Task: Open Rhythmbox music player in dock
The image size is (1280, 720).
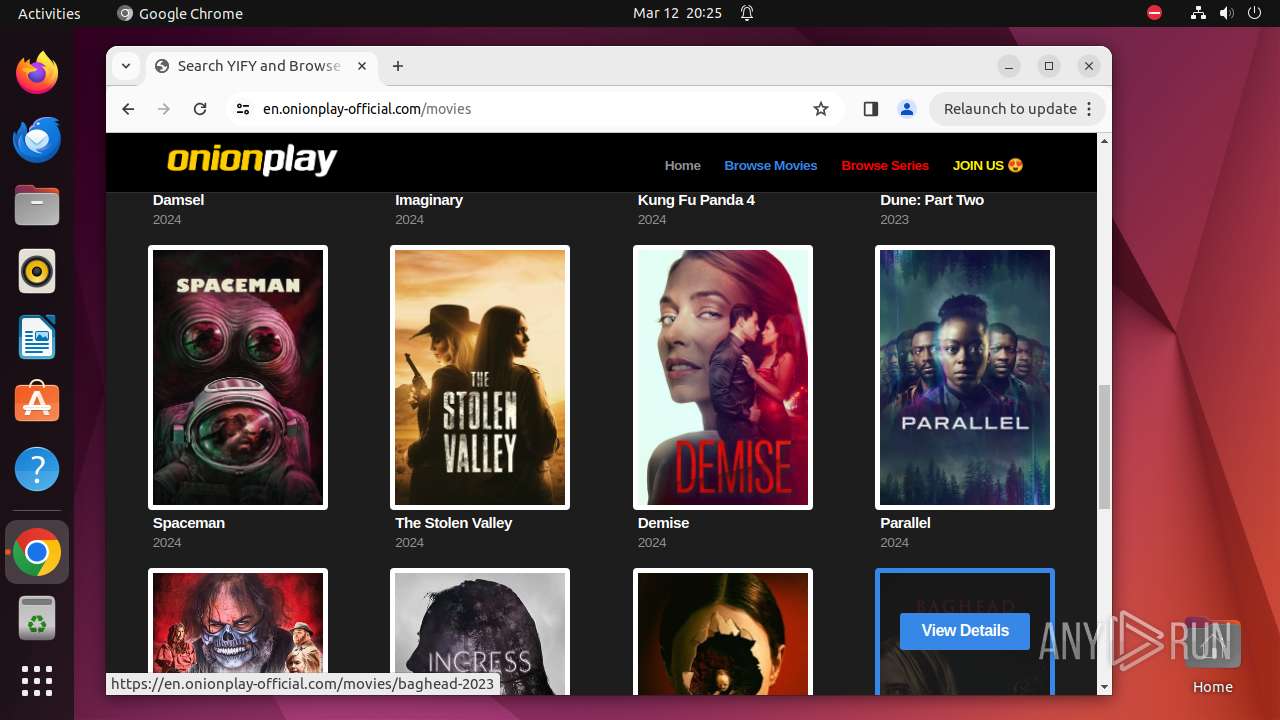Action: (37, 271)
